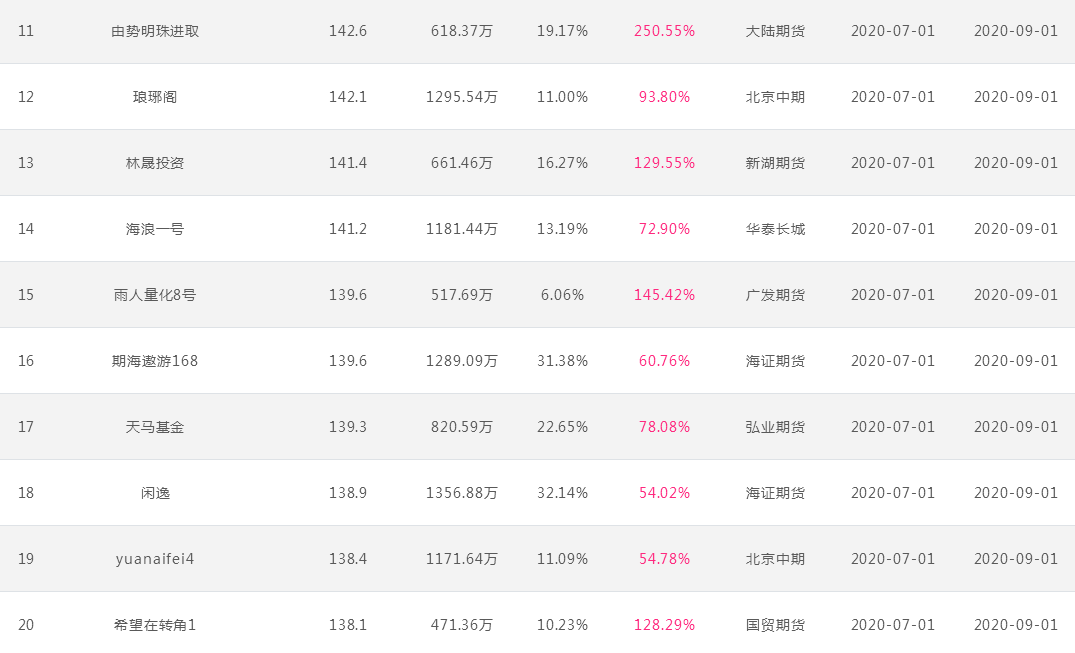Click the 145.42% return figure
The image size is (1075, 653).
[x=664, y=295]
